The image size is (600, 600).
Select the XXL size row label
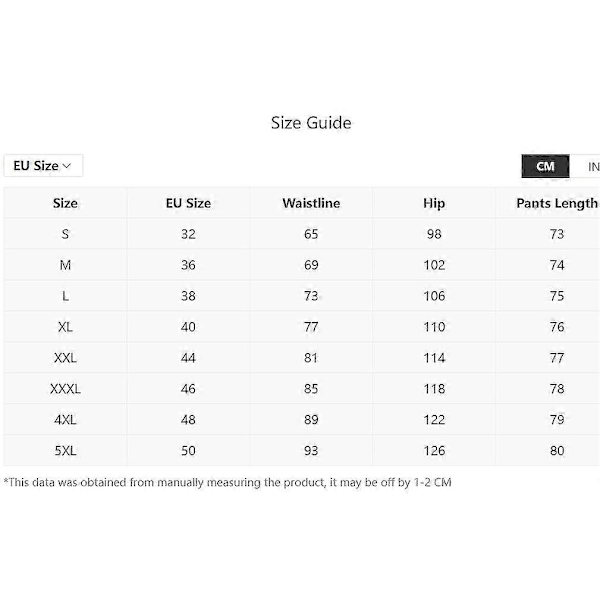pyautogui.click(x=65, y=358)
